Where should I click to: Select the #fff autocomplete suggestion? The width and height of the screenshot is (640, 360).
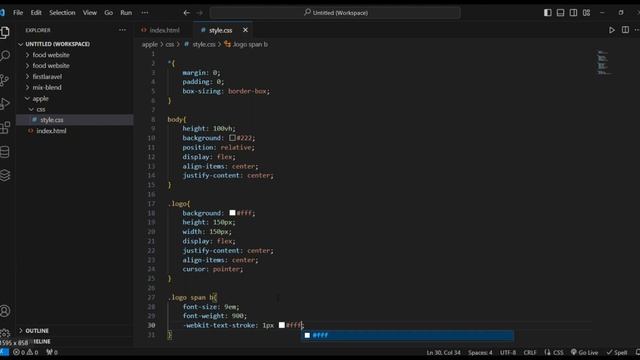[x=407, y=336]
